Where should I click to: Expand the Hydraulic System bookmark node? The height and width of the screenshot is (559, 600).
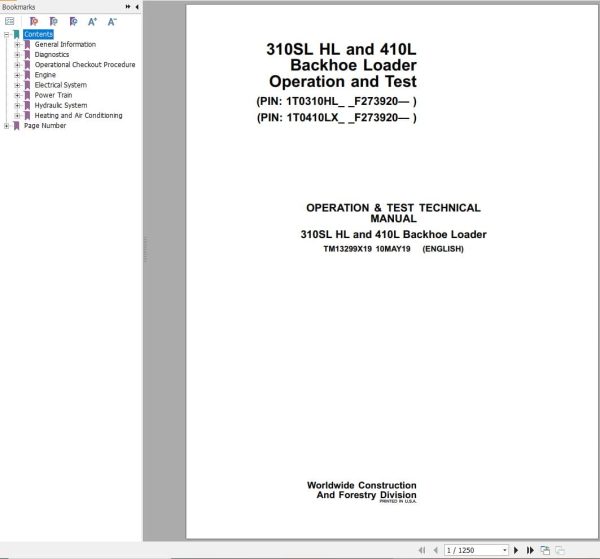coord(17,105)
